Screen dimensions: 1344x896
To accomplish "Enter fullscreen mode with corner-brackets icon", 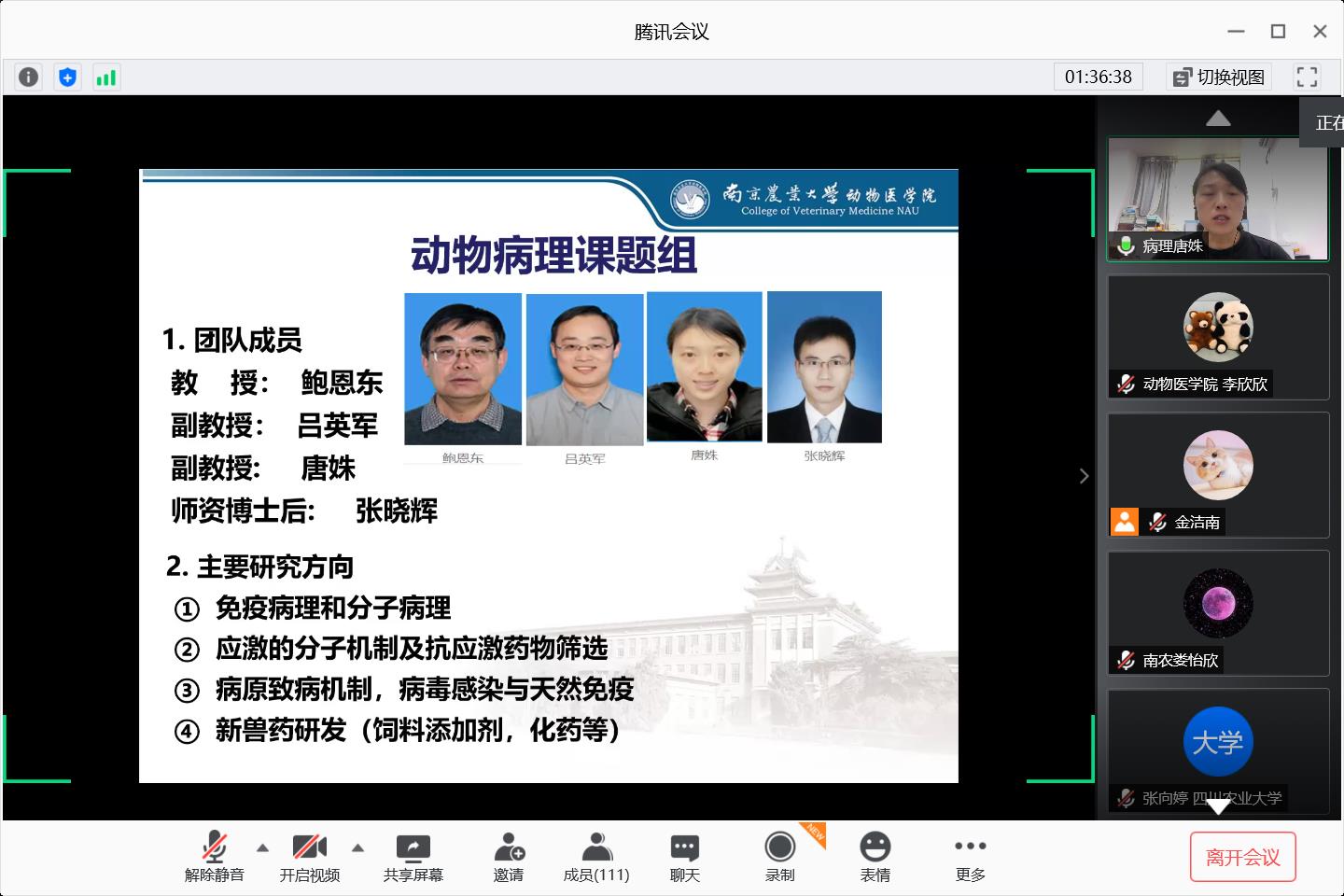I will coord(1307,77).
